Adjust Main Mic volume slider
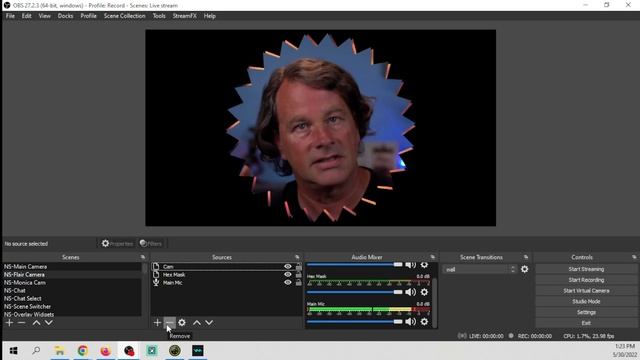 [x=355, y=322]
